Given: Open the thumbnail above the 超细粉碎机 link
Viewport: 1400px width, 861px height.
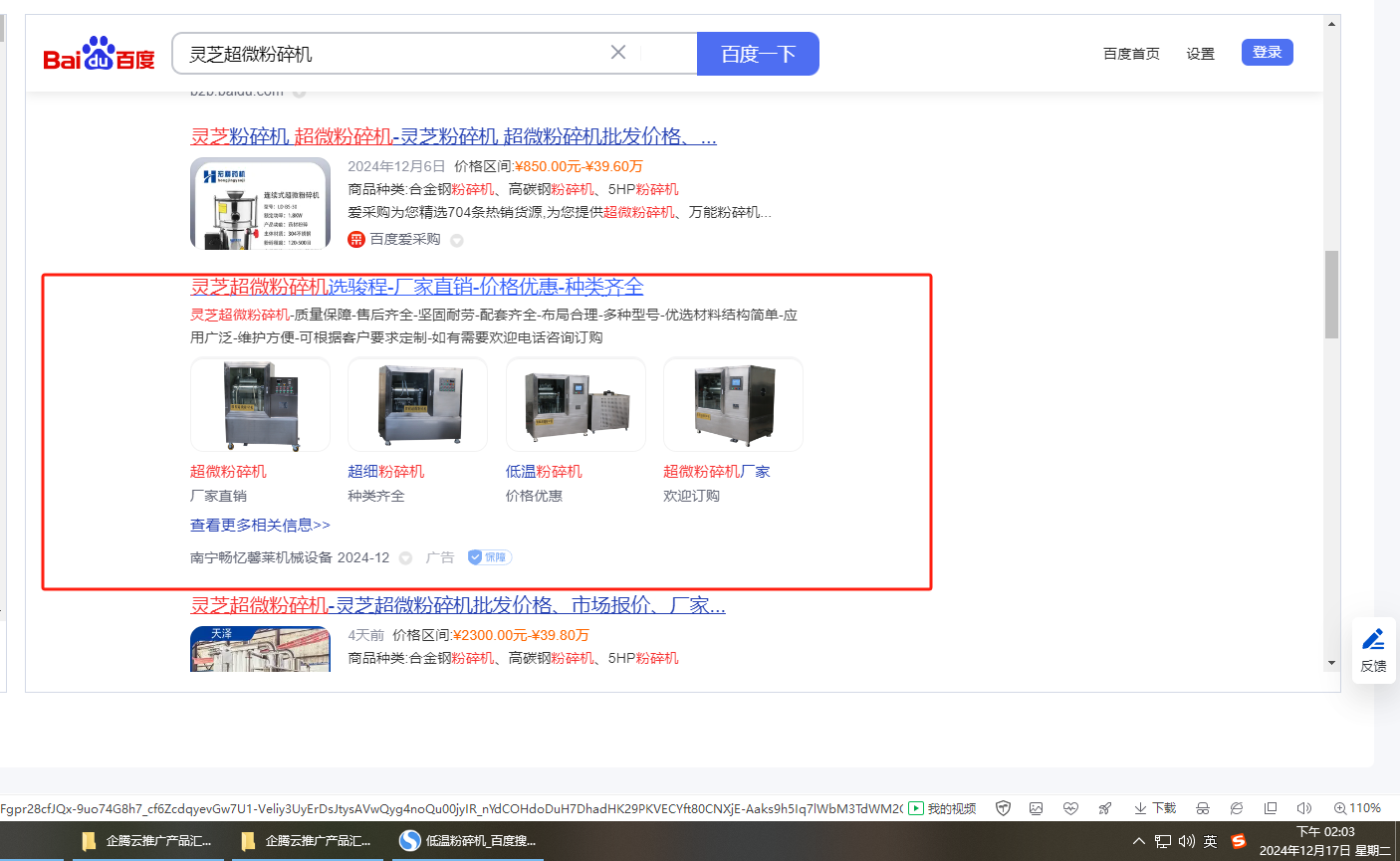Looking at the screenshot, I should pyautogui.click(x=417, y=404).
